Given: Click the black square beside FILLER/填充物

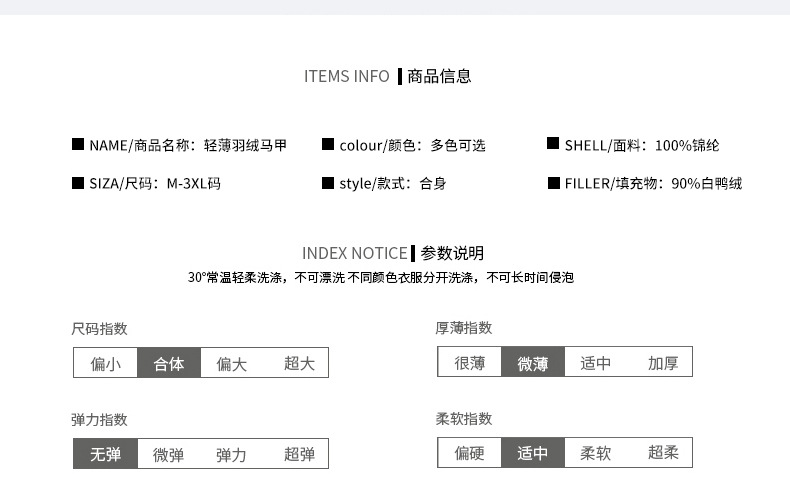Looking at the screenshot, I should 553,183.
